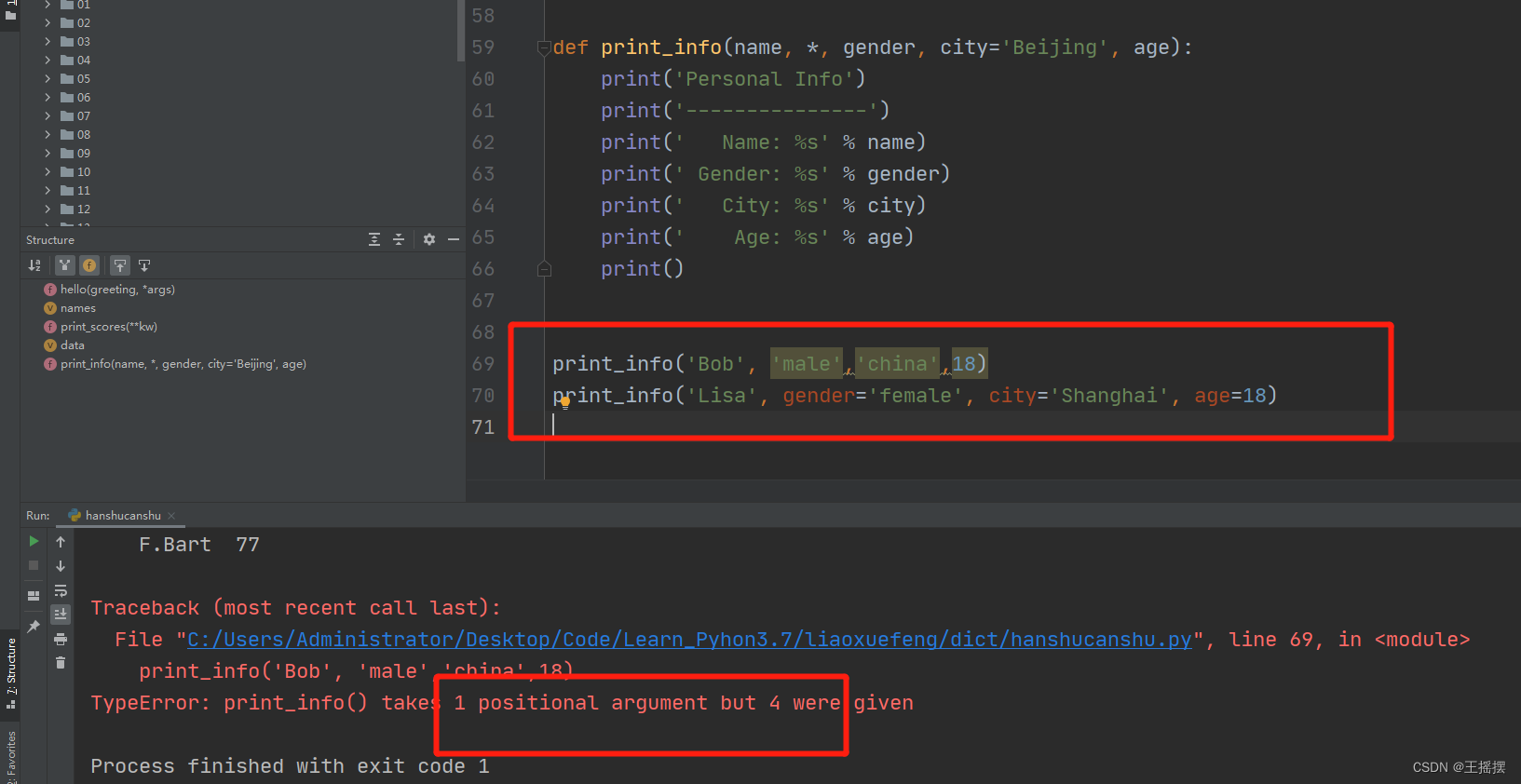This screenshot has width=1521, height=784.
Task: Click print_info name in def line
Action: pos(661,47)
